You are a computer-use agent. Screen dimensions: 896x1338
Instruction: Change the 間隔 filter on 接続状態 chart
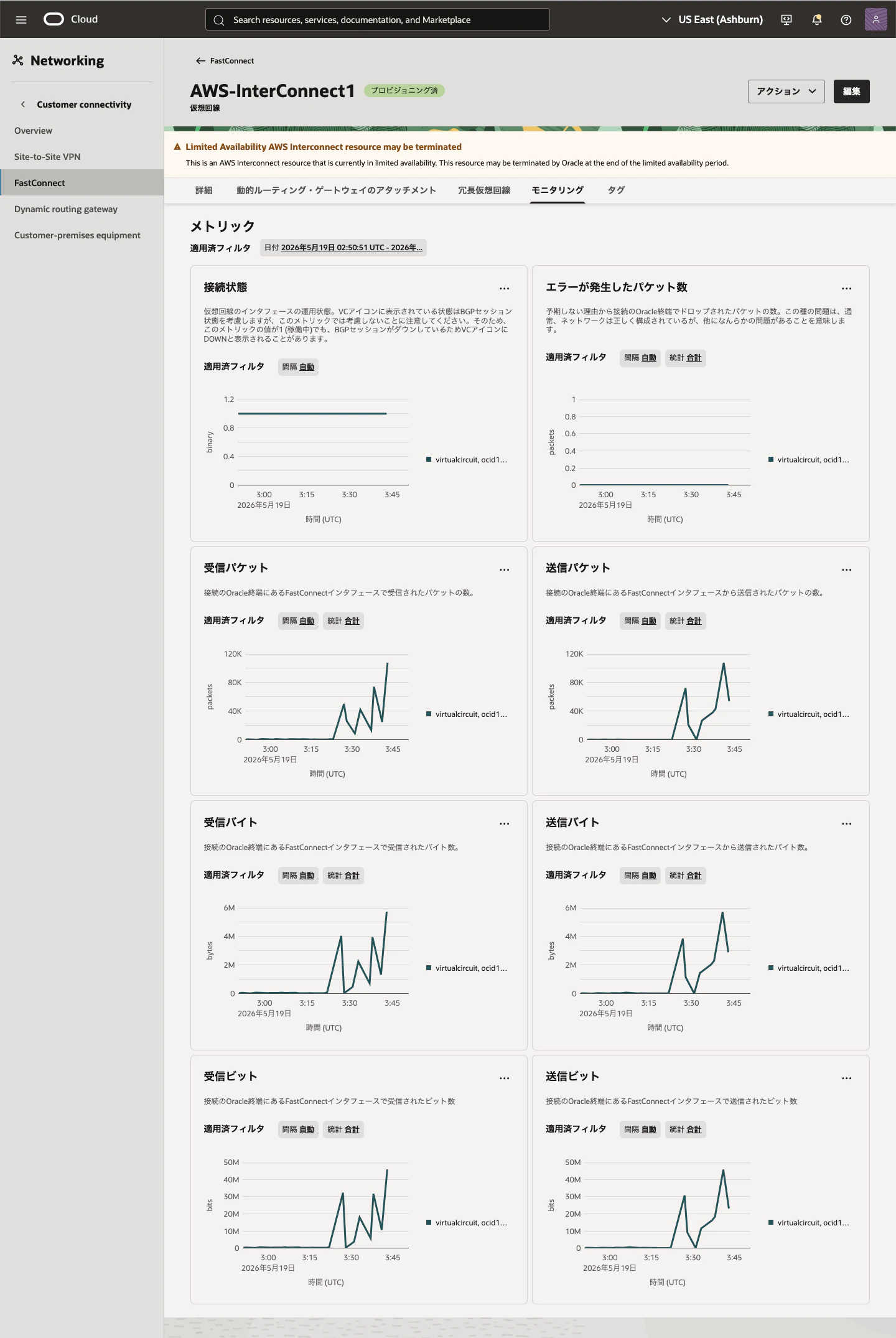298,367
